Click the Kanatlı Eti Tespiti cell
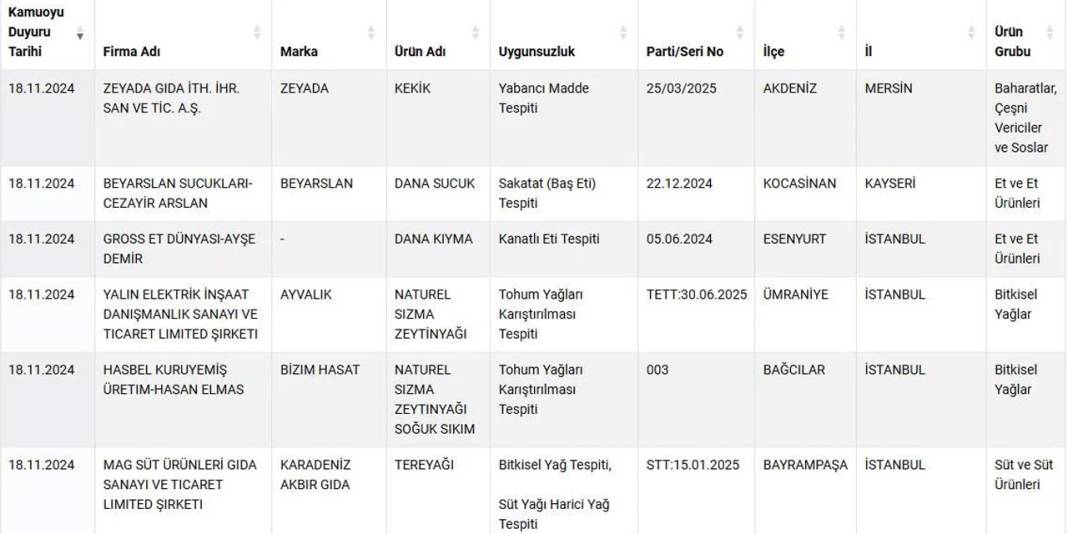 564,249
